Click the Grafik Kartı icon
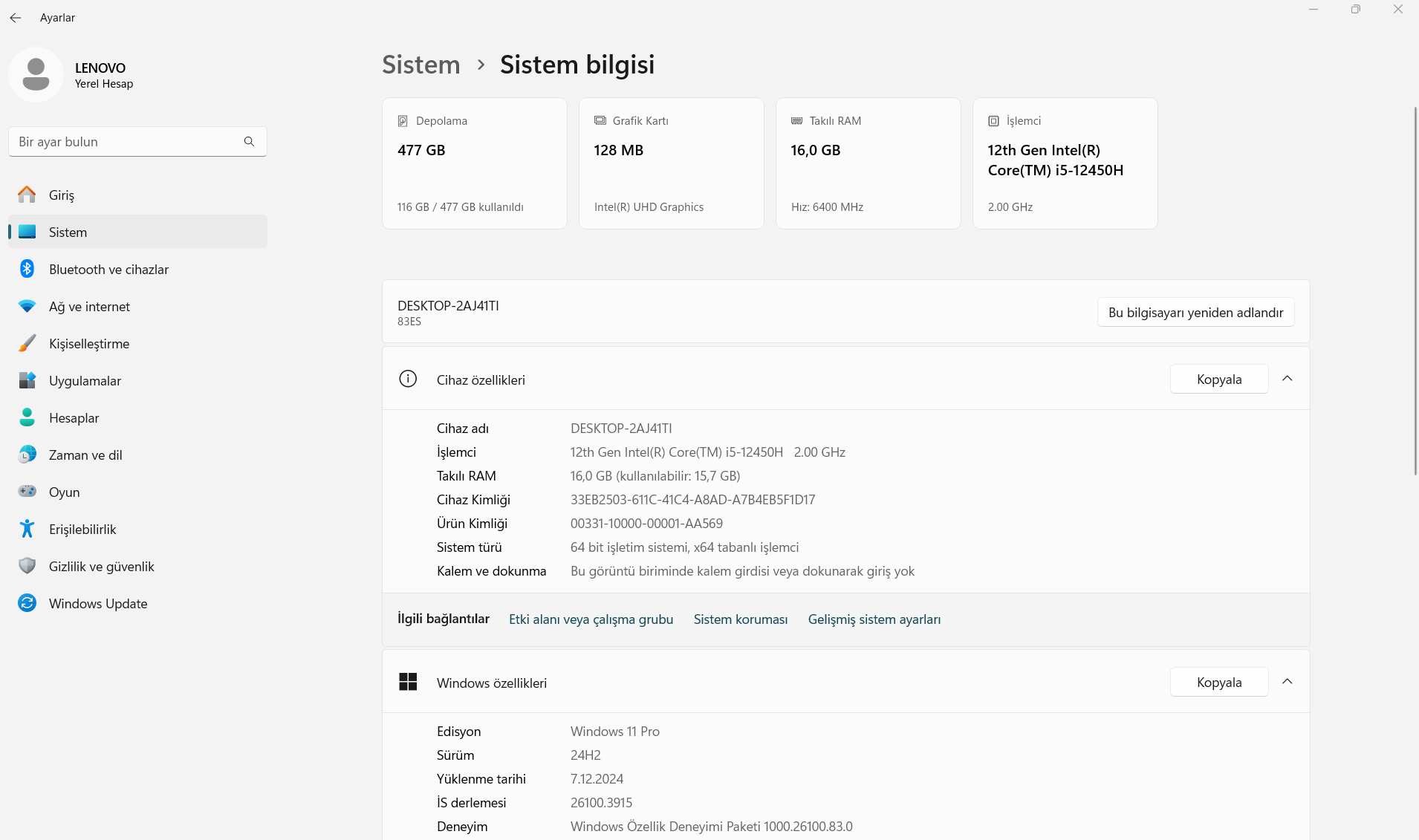Image resolution: width=1419 pixels, height=840 pixels. pyautogui.click(x=600, y=120)
